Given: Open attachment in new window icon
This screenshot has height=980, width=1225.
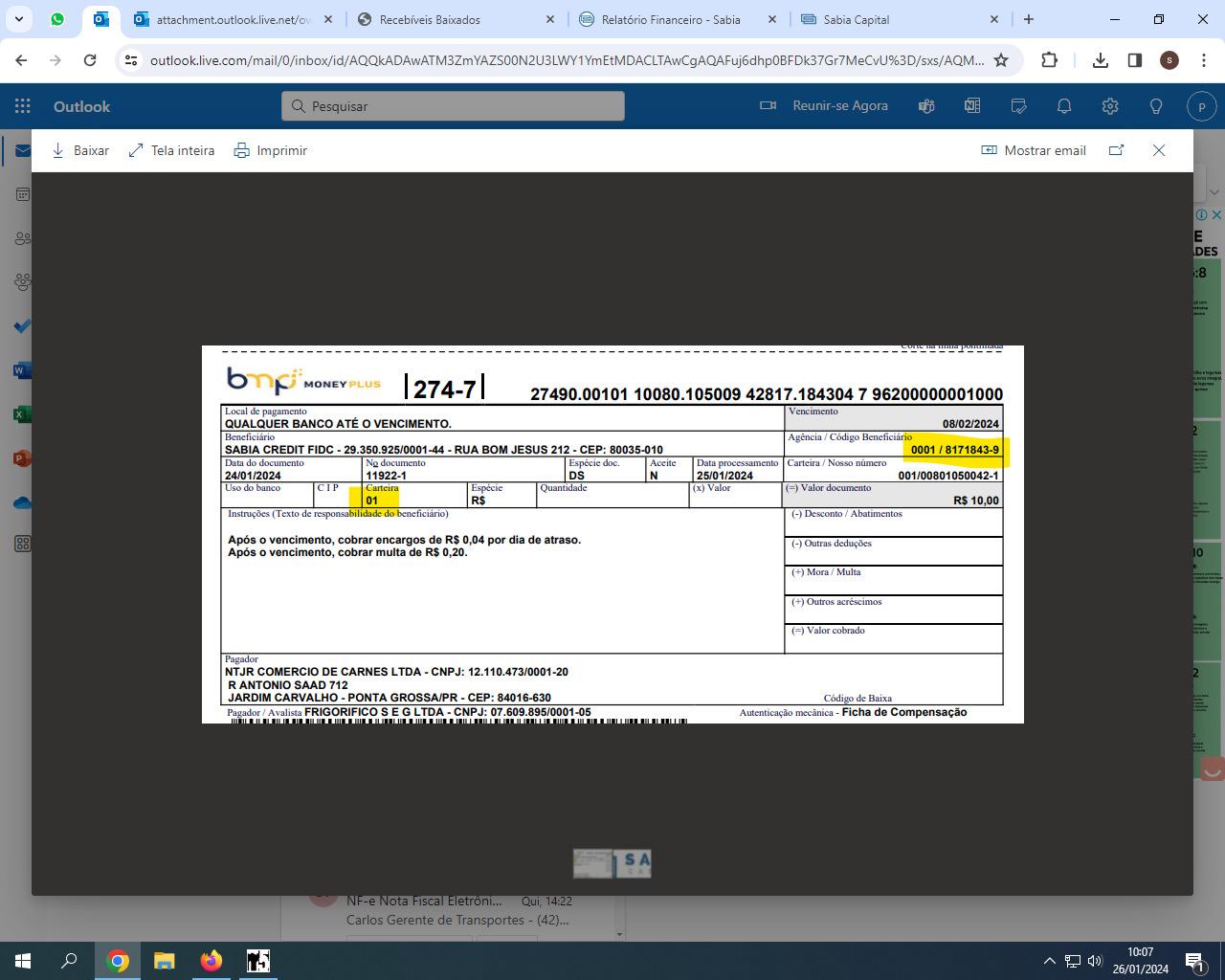Looking at the screenshot, I should pyautogui.click(x=1116, y=150).
